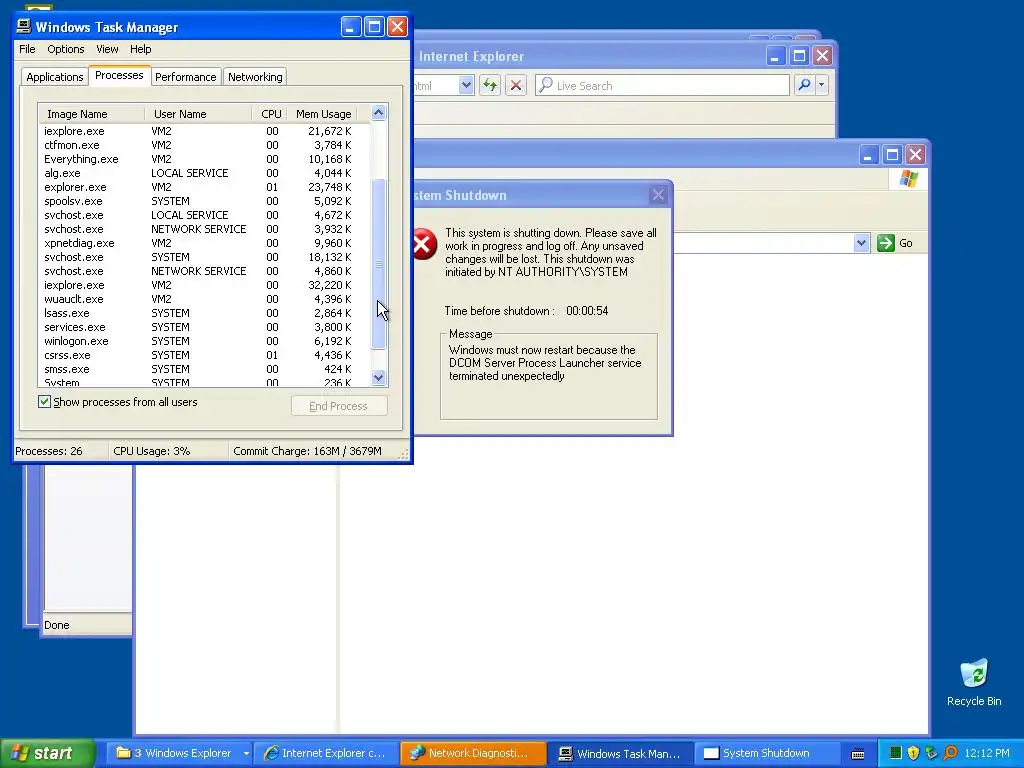
Task: Click the orange Everything search tray icon
Action: (x=950, y=753)
